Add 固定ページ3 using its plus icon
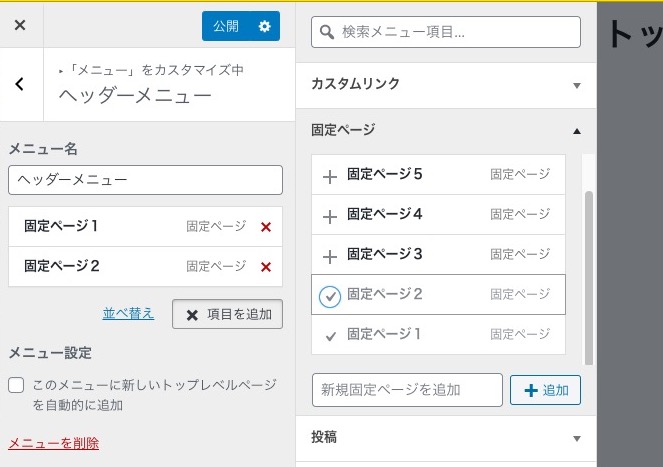Image resolution: width=663 pixels, height=467 pixels. pos(330,255)
